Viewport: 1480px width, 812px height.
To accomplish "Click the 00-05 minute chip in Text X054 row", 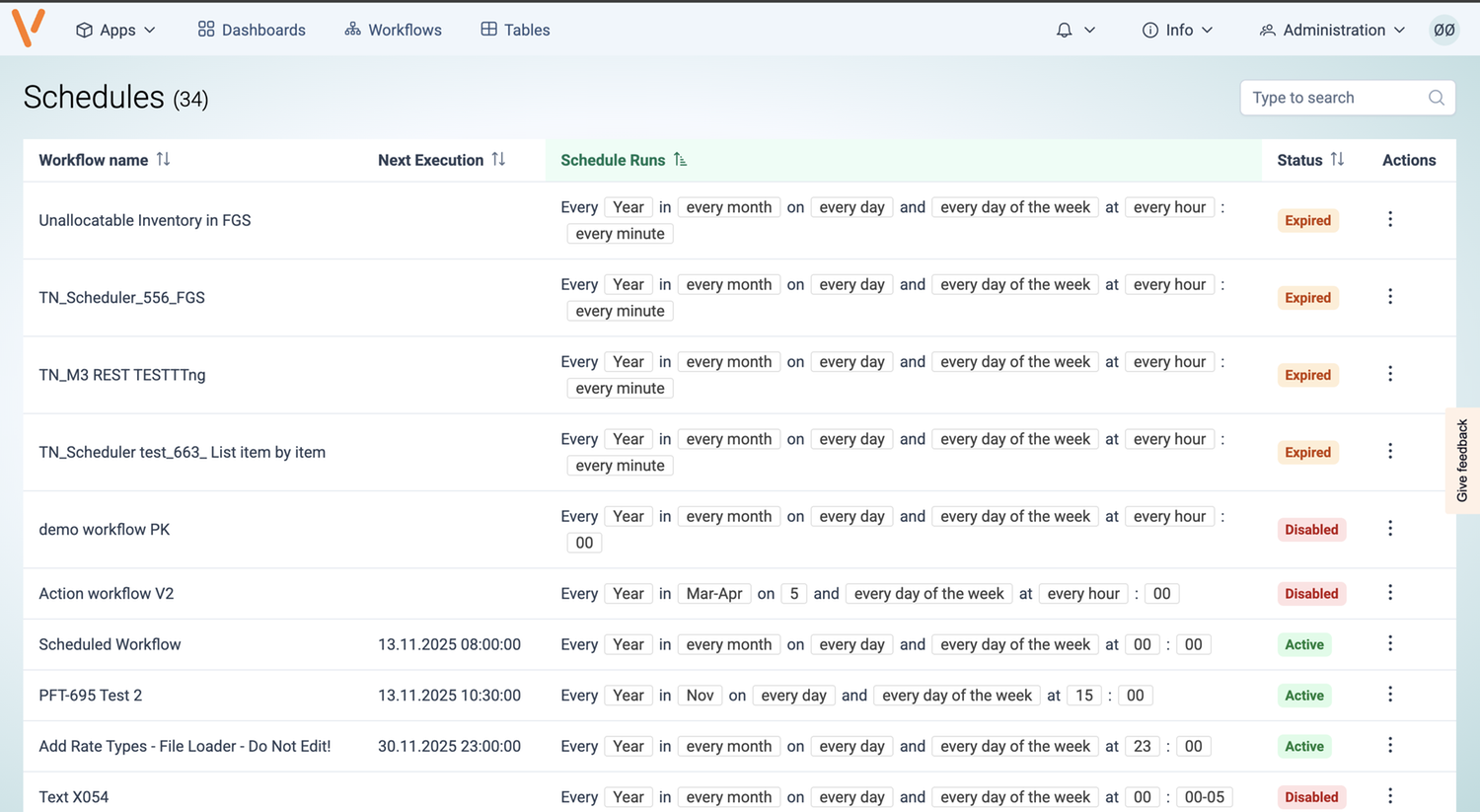I will point(1205,796).
